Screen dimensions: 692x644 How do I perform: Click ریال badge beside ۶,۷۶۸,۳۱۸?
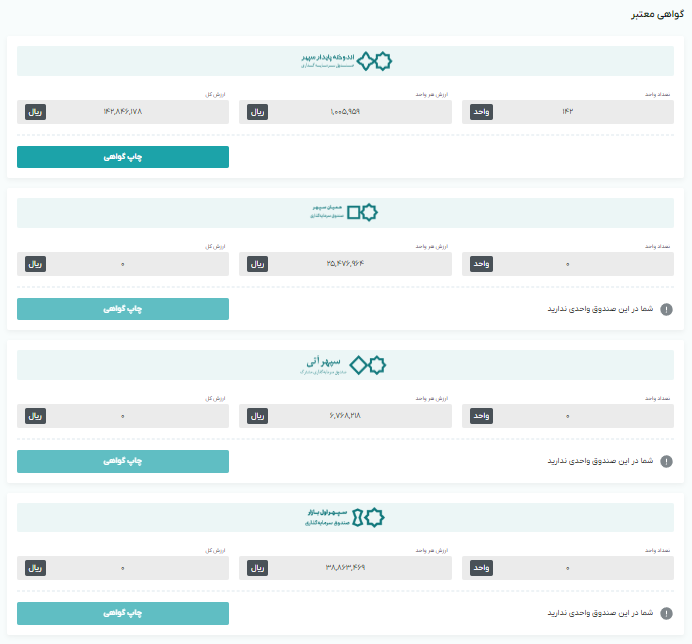(x=257, y=416)
